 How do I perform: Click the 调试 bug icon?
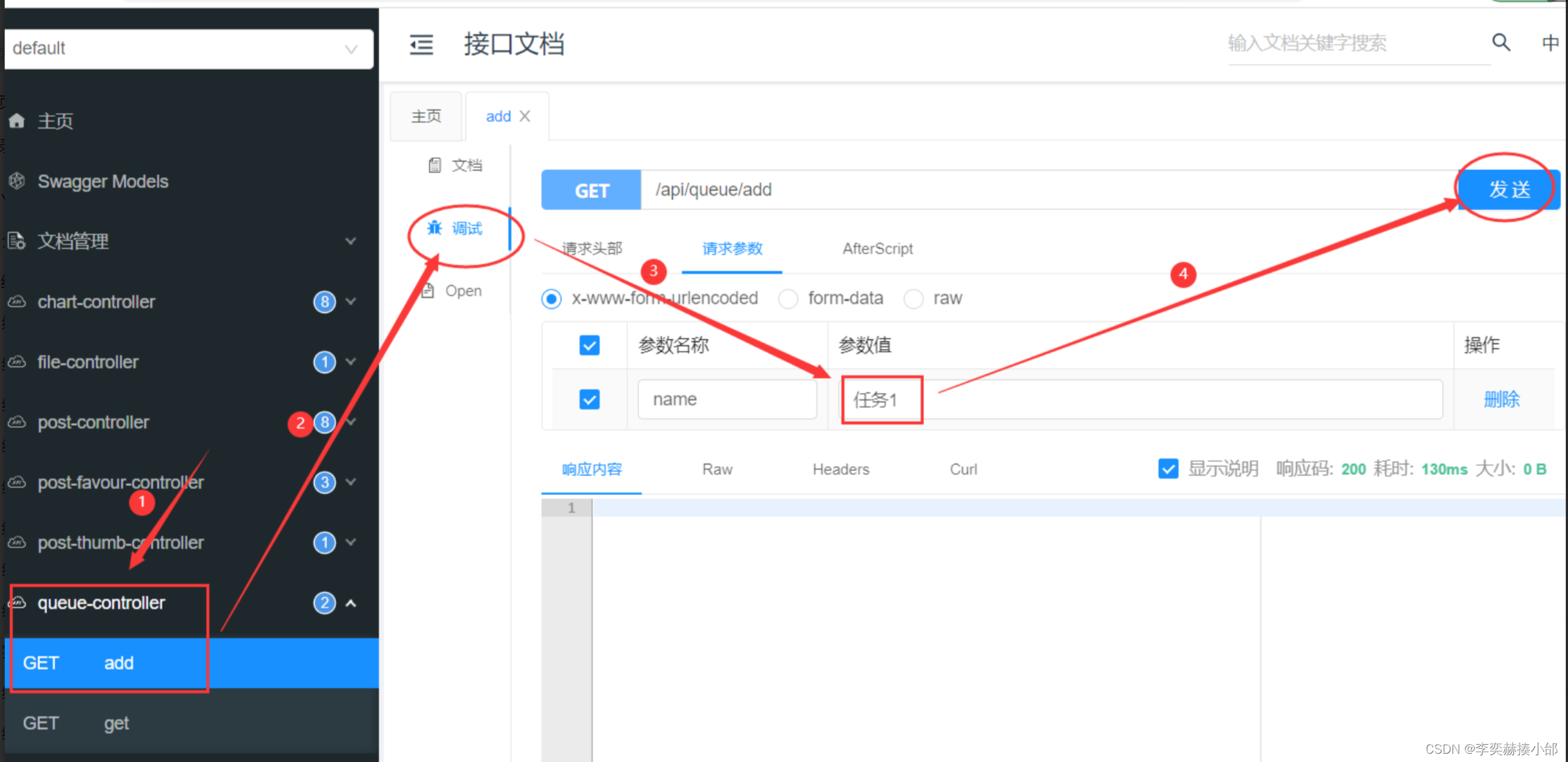pos(434,228)
